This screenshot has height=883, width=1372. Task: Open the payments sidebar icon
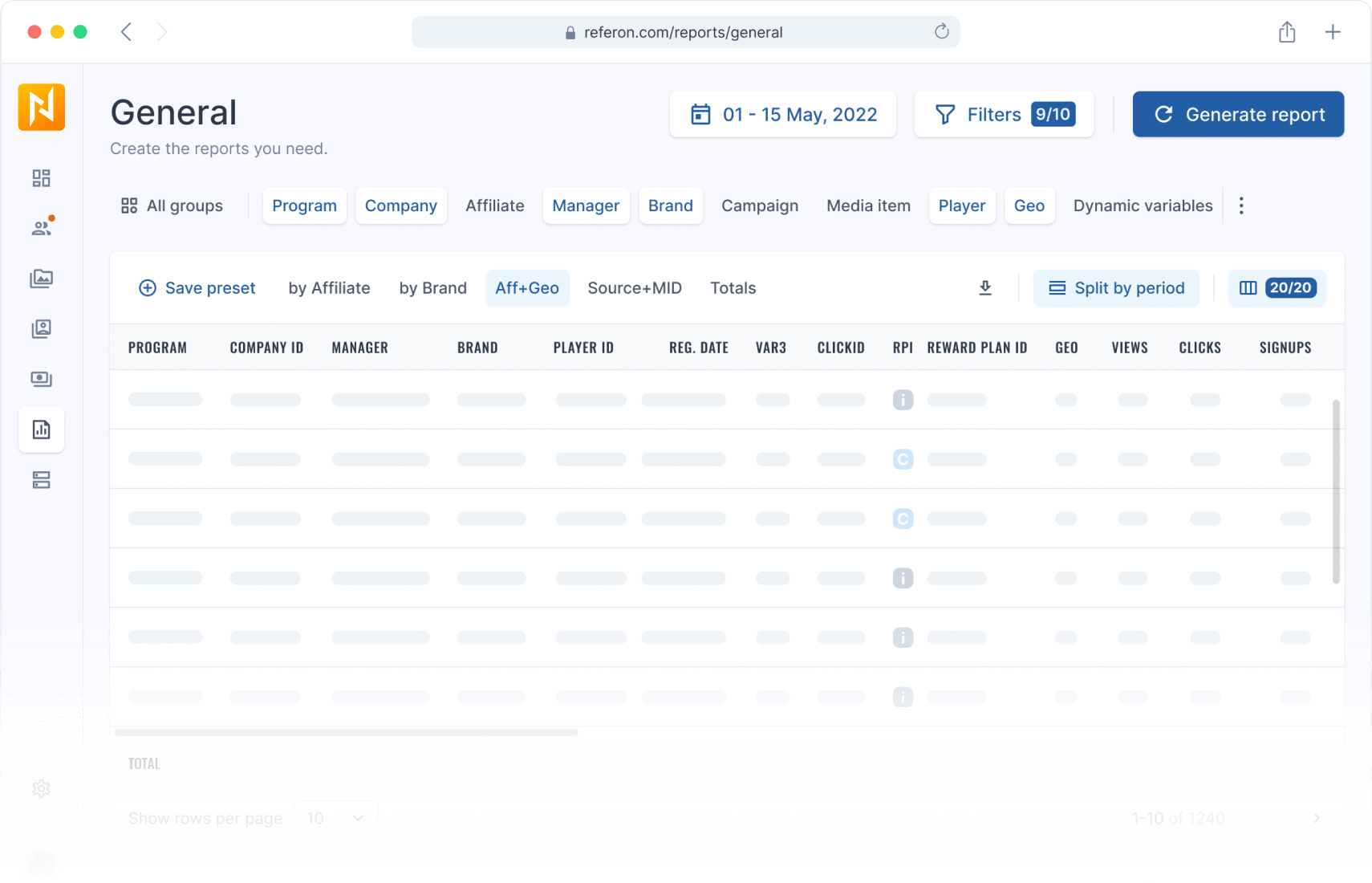coord(41,379)
